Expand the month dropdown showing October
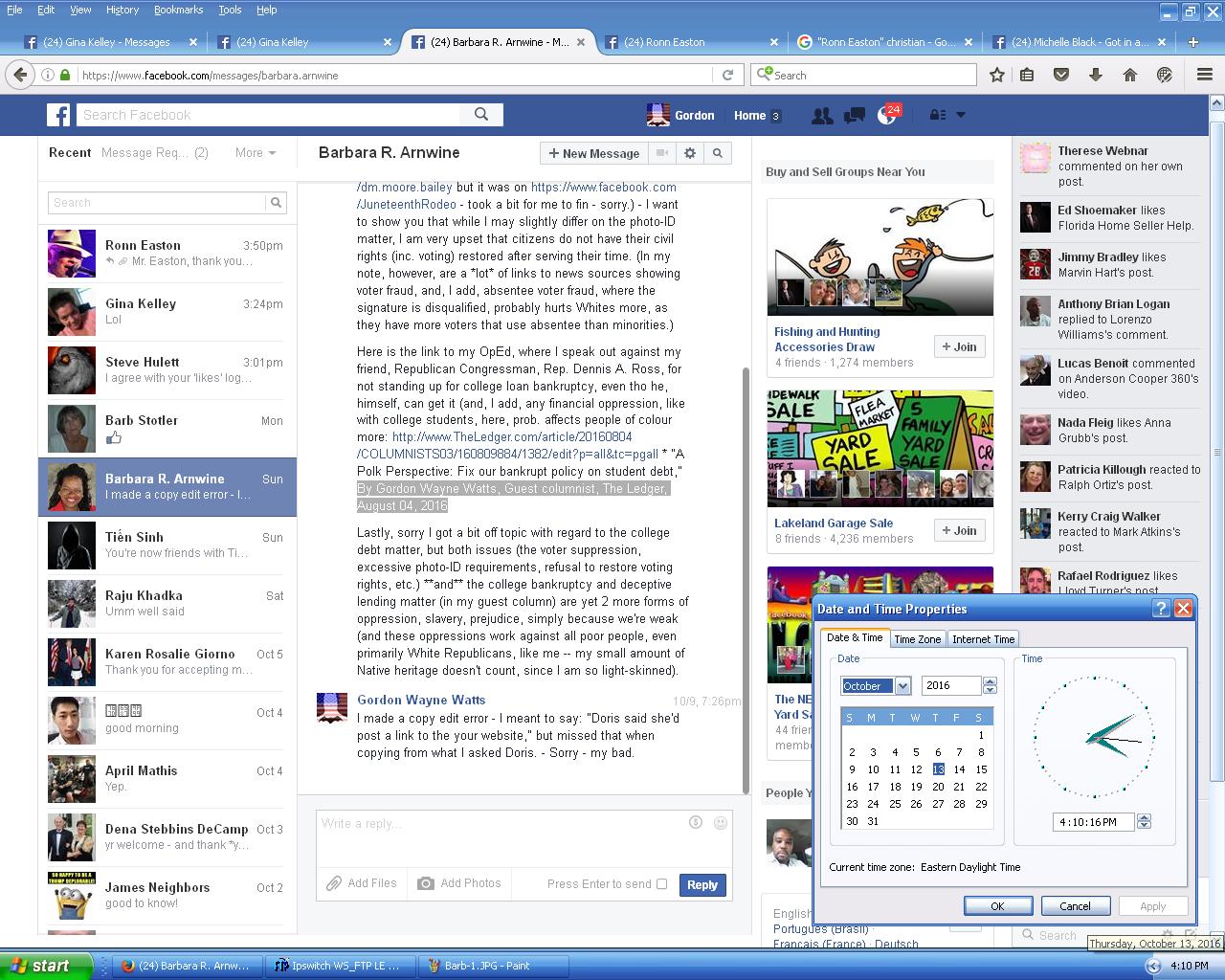The height and width of the screenshot is (980, 1225). (902, 686)
